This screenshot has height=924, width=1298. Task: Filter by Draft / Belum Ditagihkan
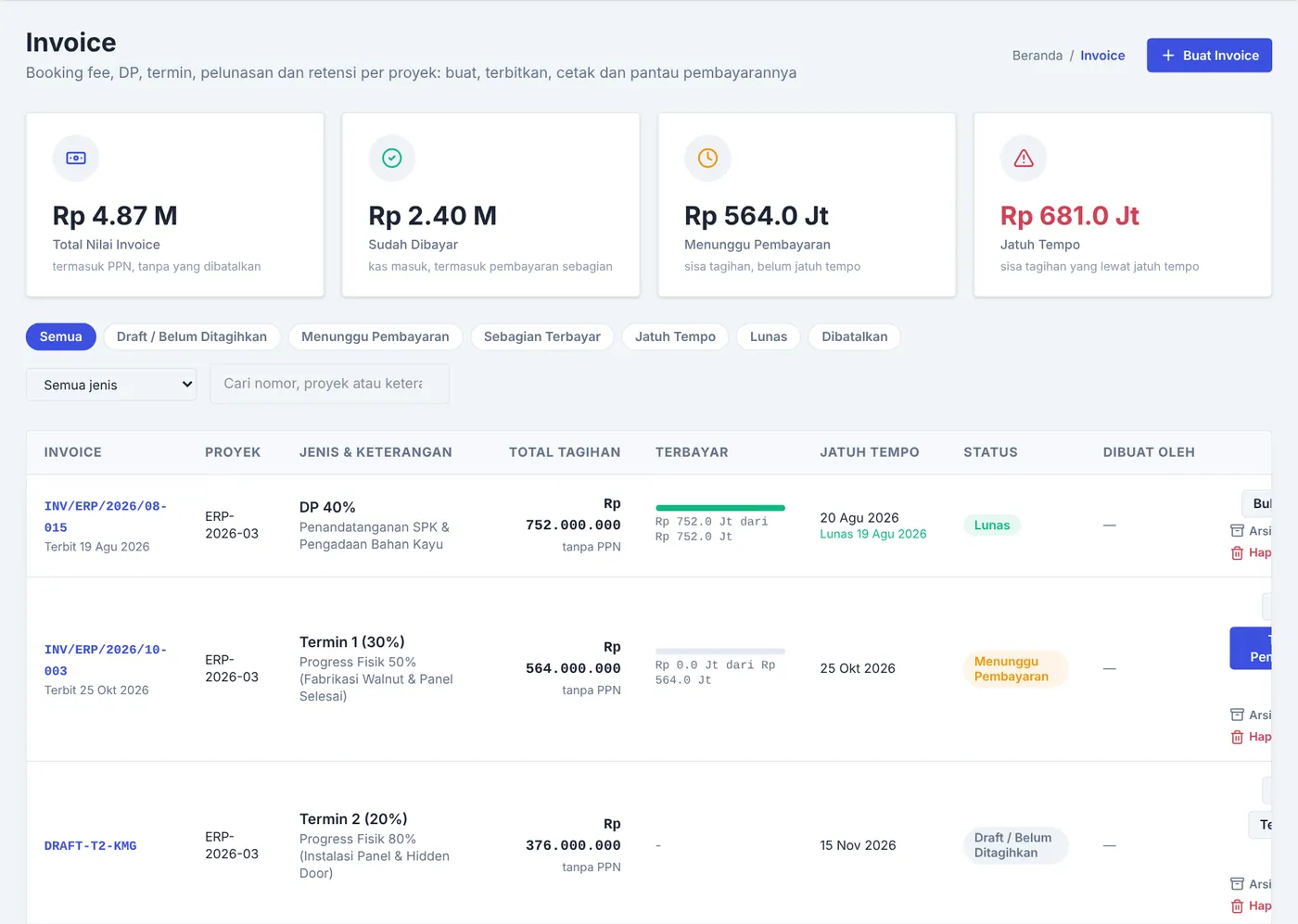pyautogui.click(x=192, y=336)
